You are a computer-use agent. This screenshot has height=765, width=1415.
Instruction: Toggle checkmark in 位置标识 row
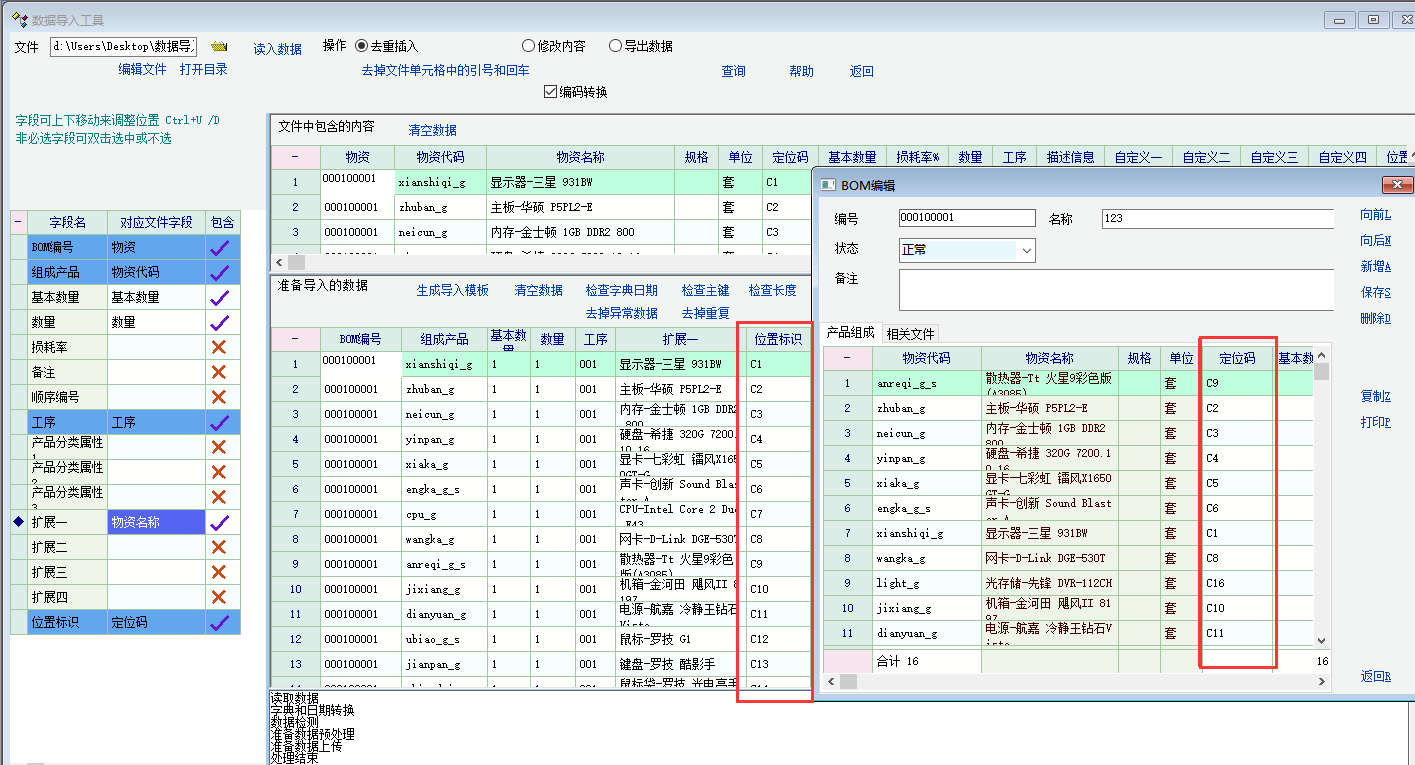click(x=220, y=622)
